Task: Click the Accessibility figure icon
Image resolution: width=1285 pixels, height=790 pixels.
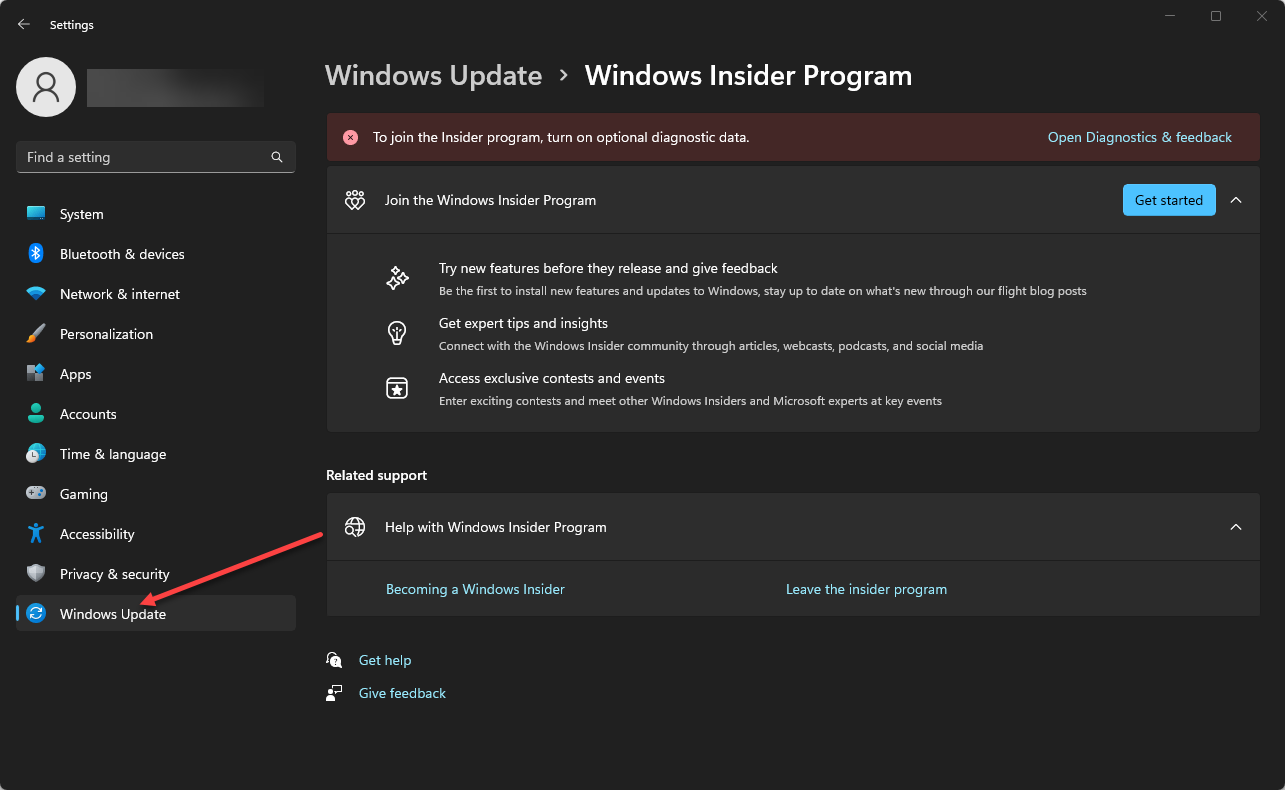Action: click(x=36, y=534)
